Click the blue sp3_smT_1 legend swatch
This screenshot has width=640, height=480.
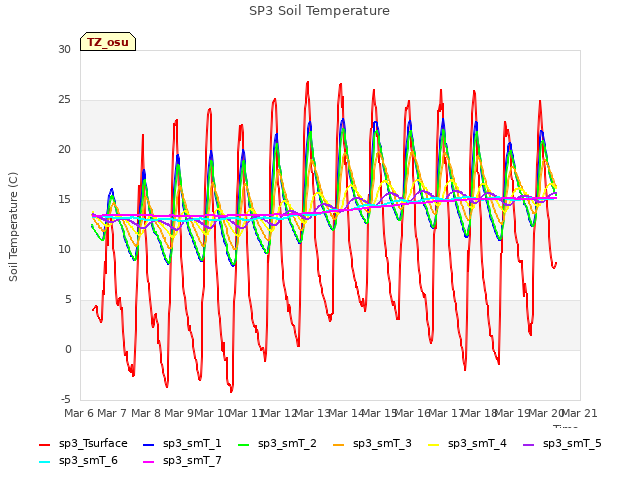coord(149,444)
